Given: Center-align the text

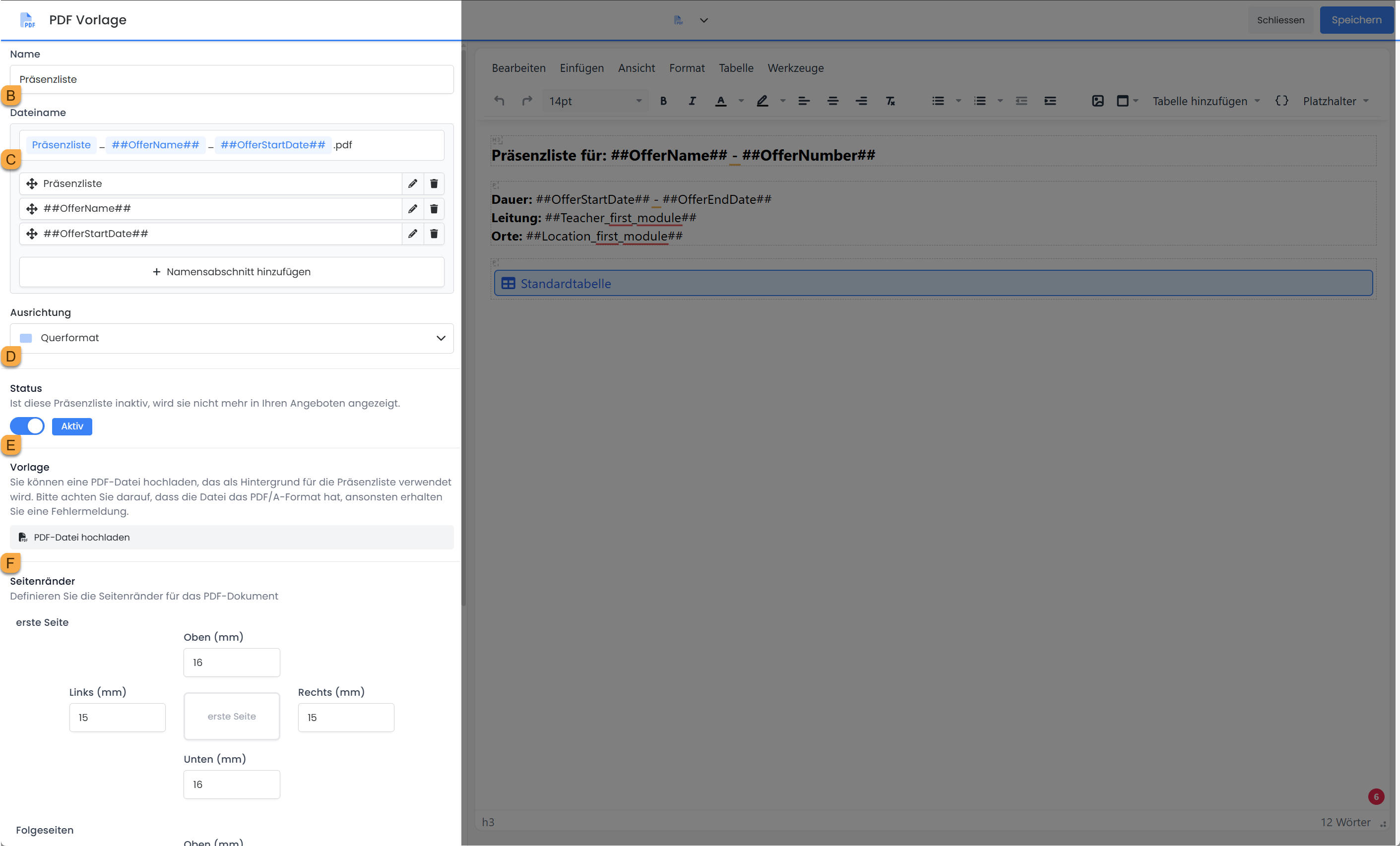Looking at the screenshot, I should coord(832,101).
